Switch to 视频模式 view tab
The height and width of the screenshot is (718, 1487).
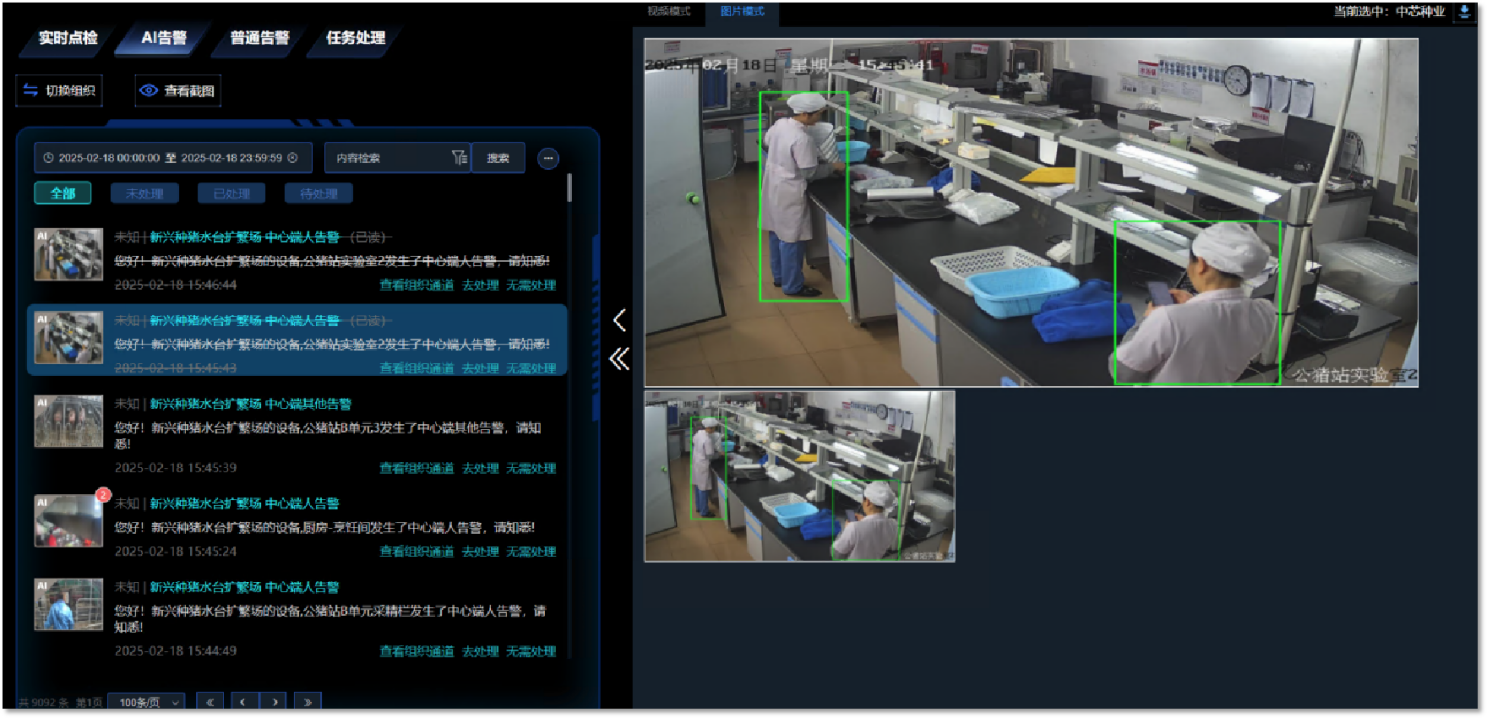[x=669, y=11]
